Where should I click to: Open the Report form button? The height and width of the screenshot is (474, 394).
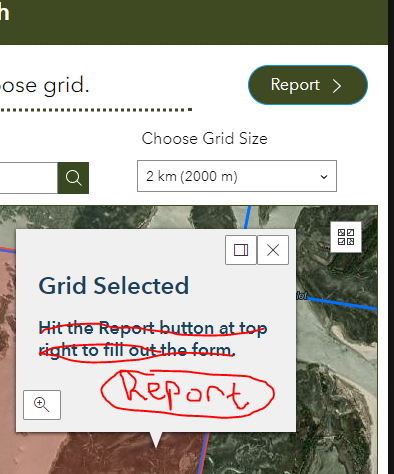point(308,85)
